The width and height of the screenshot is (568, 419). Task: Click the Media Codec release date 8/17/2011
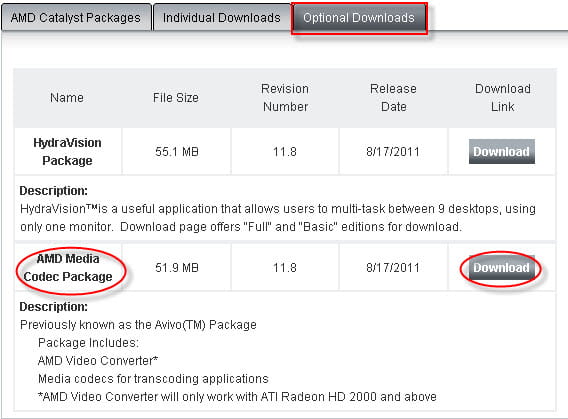tap(393, 268)
